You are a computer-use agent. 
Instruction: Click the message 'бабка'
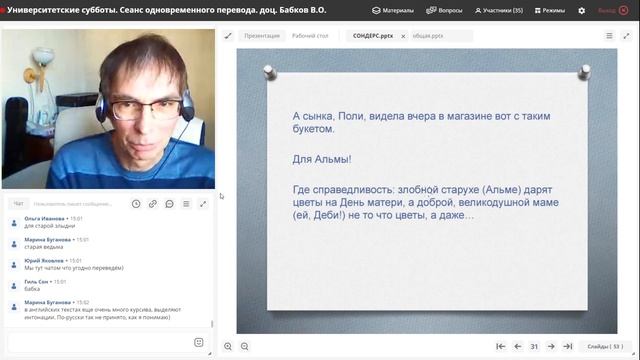point(32,289)
